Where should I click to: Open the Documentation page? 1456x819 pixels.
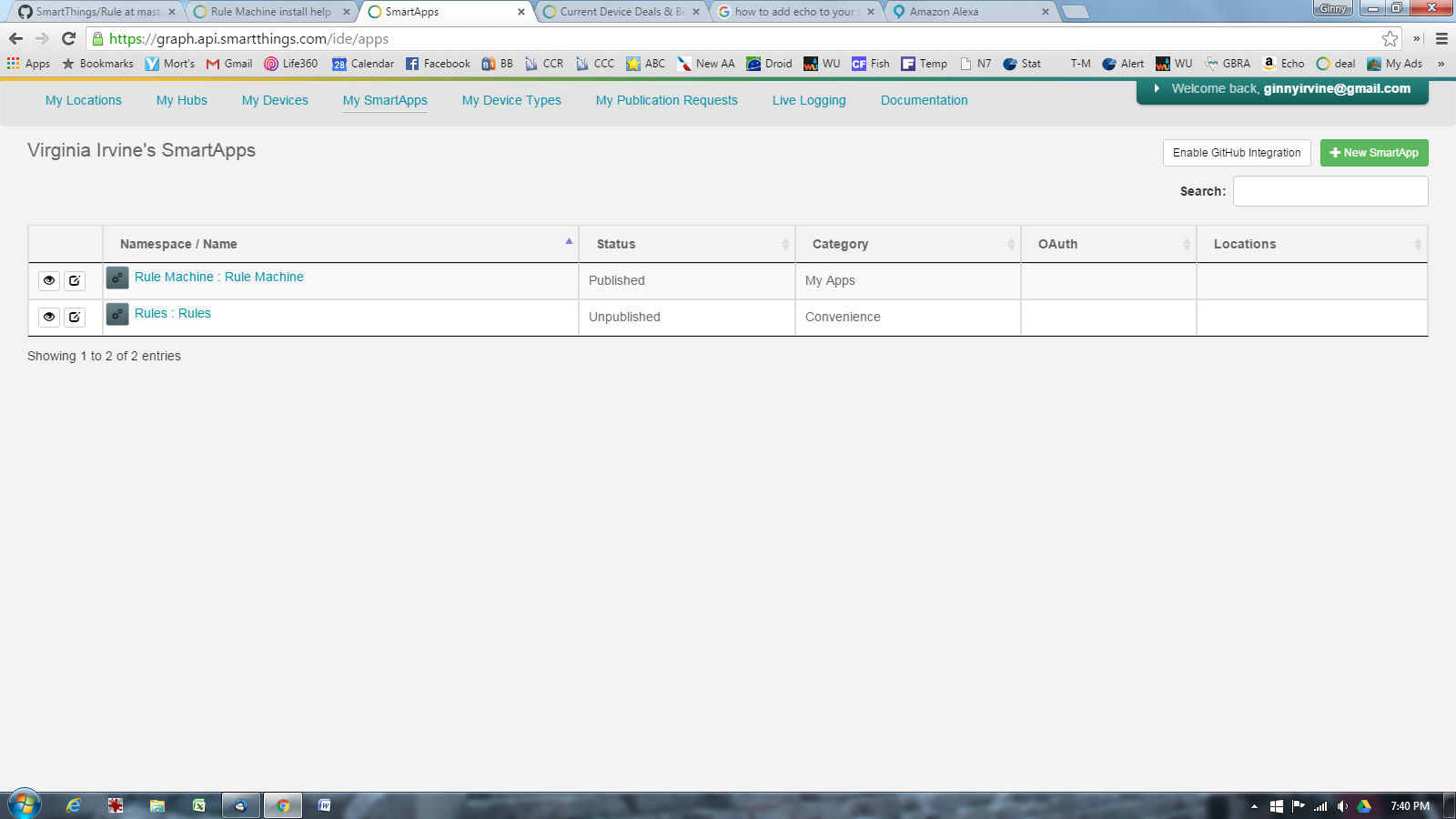(x=925, y=100)
